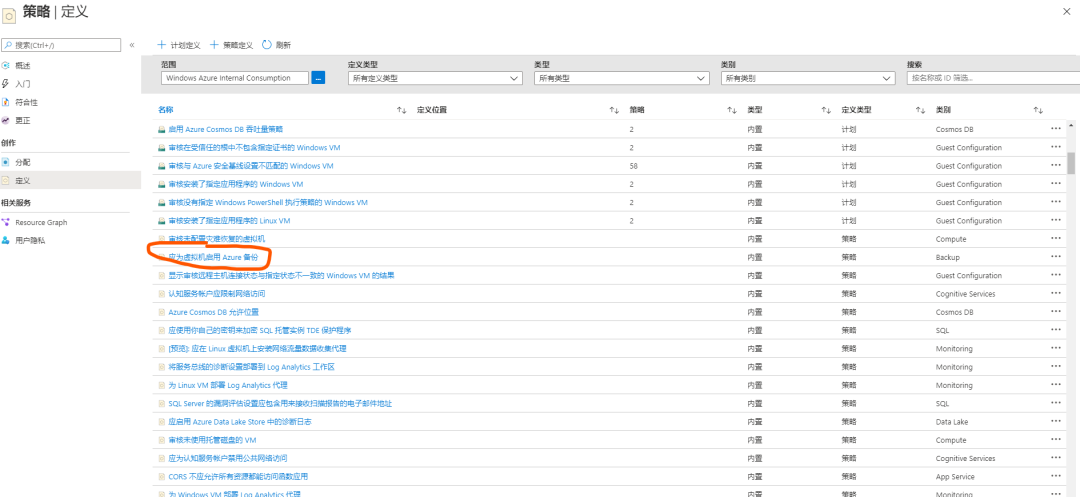The image size is (1080, 497).
Task: Open 启用 Azure Cosmos DB 吞吐量策略 link
Action: (226, 129)
